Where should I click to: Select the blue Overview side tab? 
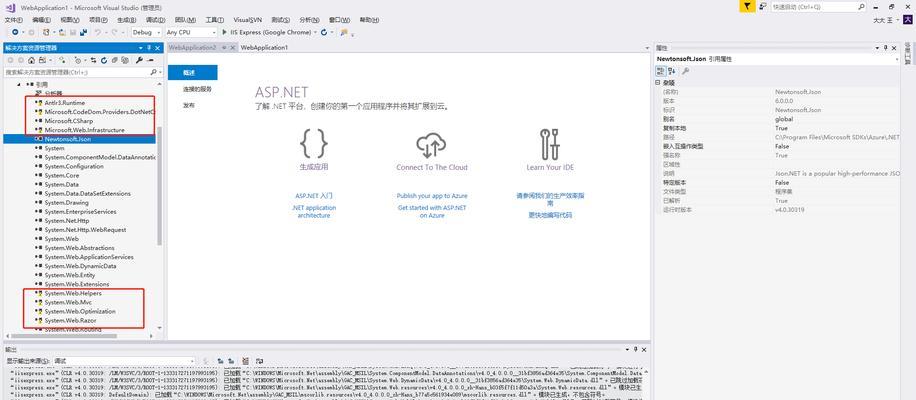(x=192, y=72)
